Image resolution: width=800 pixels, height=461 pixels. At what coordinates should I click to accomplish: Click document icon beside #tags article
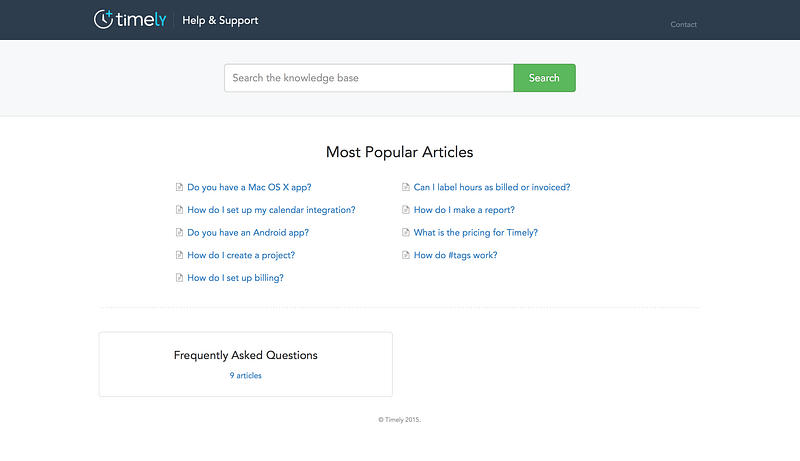[x=406, y=255]
